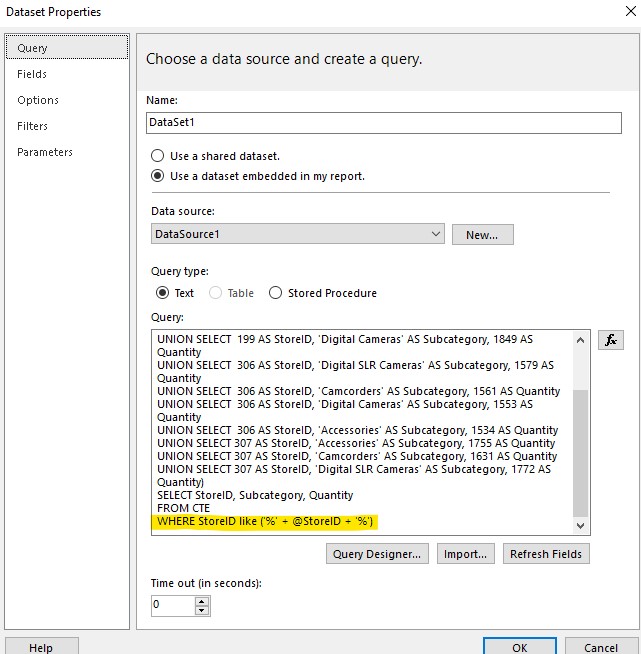Increase the time out with up stepper
641x654 pixels.
point(202,601)
